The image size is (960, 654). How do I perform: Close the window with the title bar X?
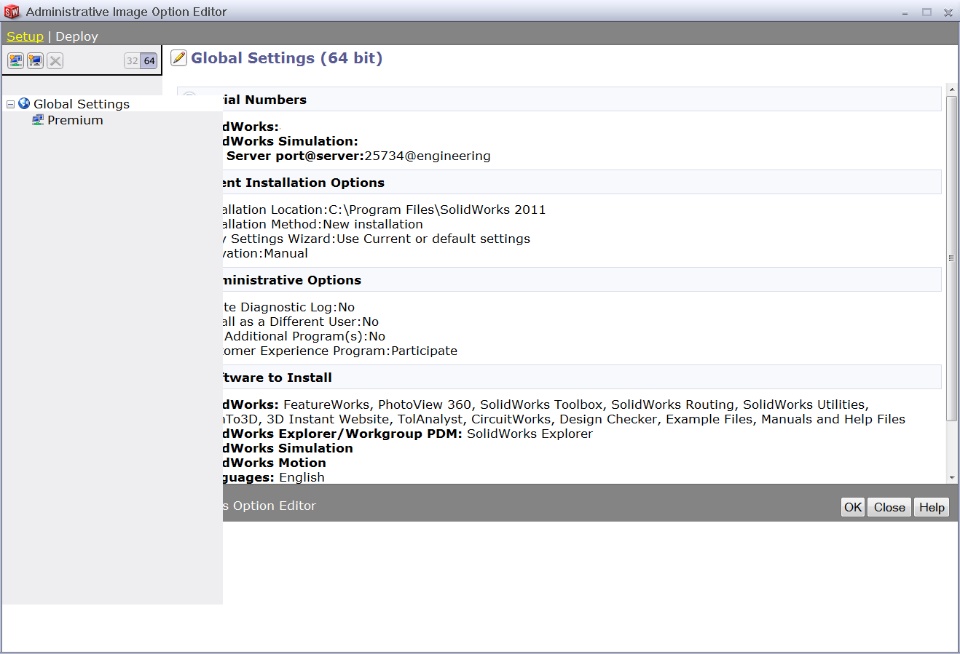pos(948,12)
